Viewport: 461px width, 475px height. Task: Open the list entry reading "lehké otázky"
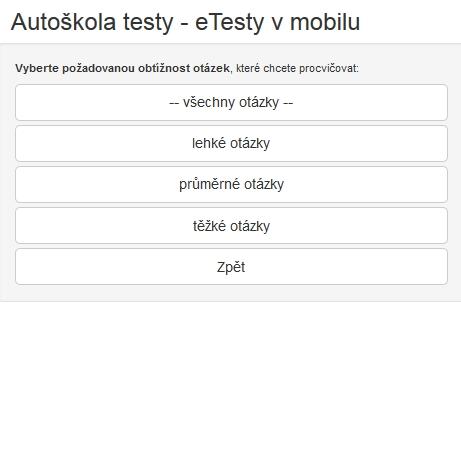point(231,143)
